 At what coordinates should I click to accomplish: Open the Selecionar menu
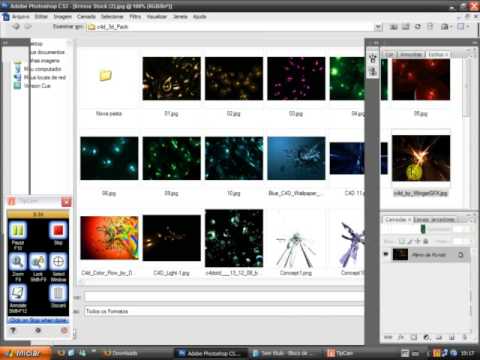(112, 16)
